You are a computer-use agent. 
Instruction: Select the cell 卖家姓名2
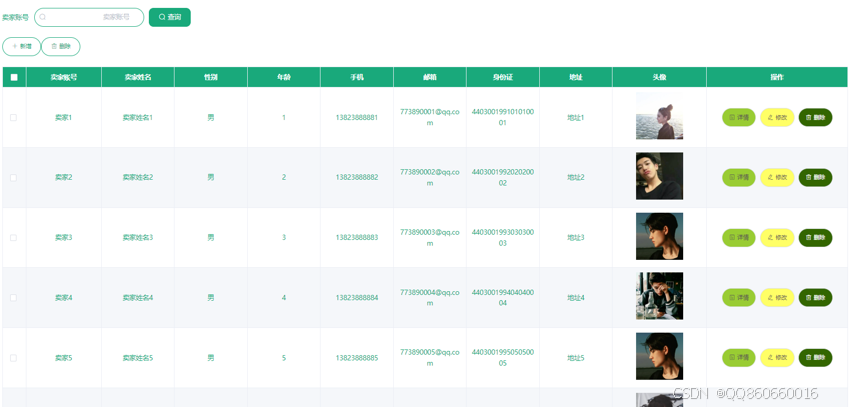pos(138,178)
